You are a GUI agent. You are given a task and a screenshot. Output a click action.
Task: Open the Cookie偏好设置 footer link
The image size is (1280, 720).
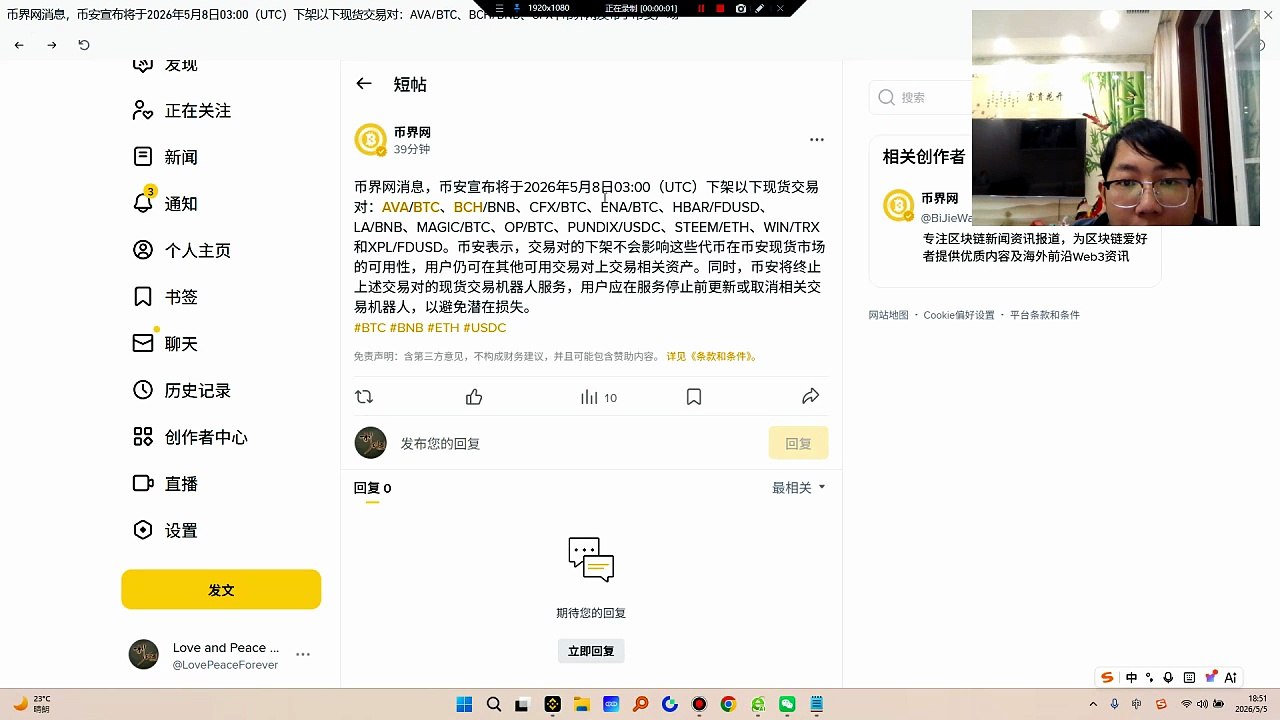click(x=959, y=315)
